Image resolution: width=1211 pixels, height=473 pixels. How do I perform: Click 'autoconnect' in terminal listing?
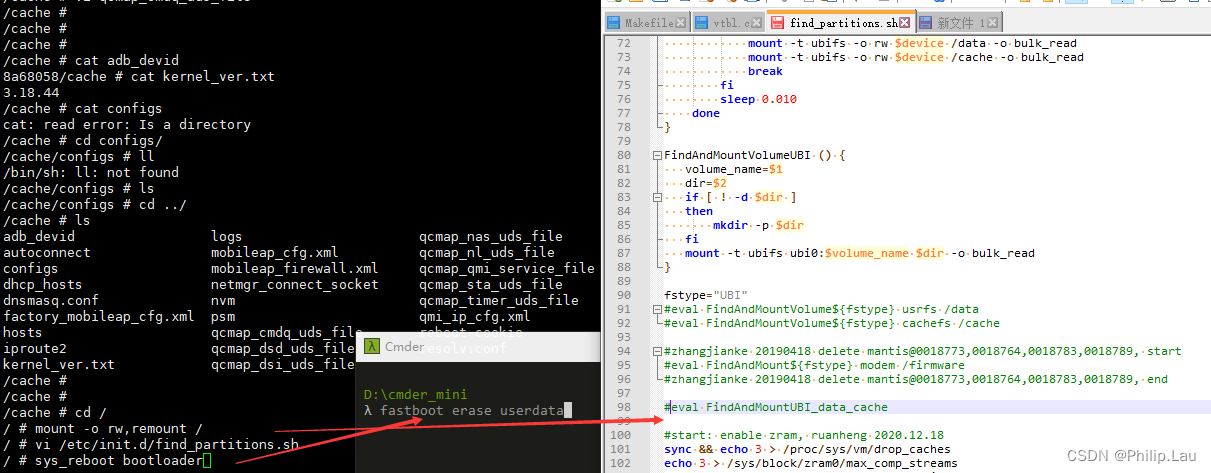pyautogui.click(x=47, y=252)
